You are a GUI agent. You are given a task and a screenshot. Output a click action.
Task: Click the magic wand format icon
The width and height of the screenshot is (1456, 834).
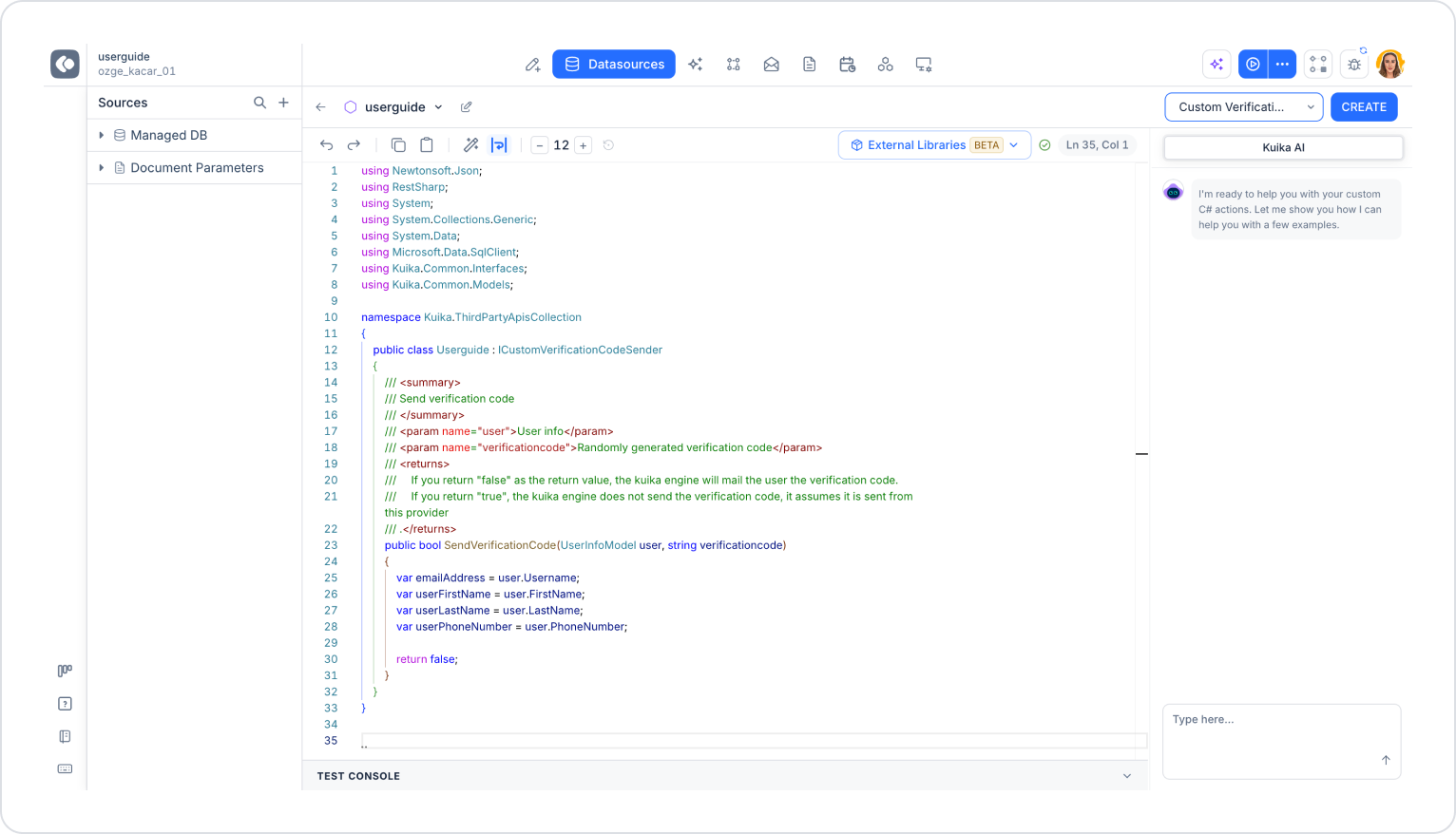(x=470, y=145)
